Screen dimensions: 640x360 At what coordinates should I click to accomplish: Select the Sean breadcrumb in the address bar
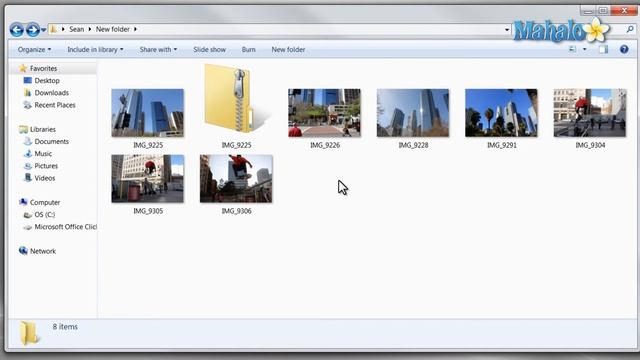click(x=76, y=29)
